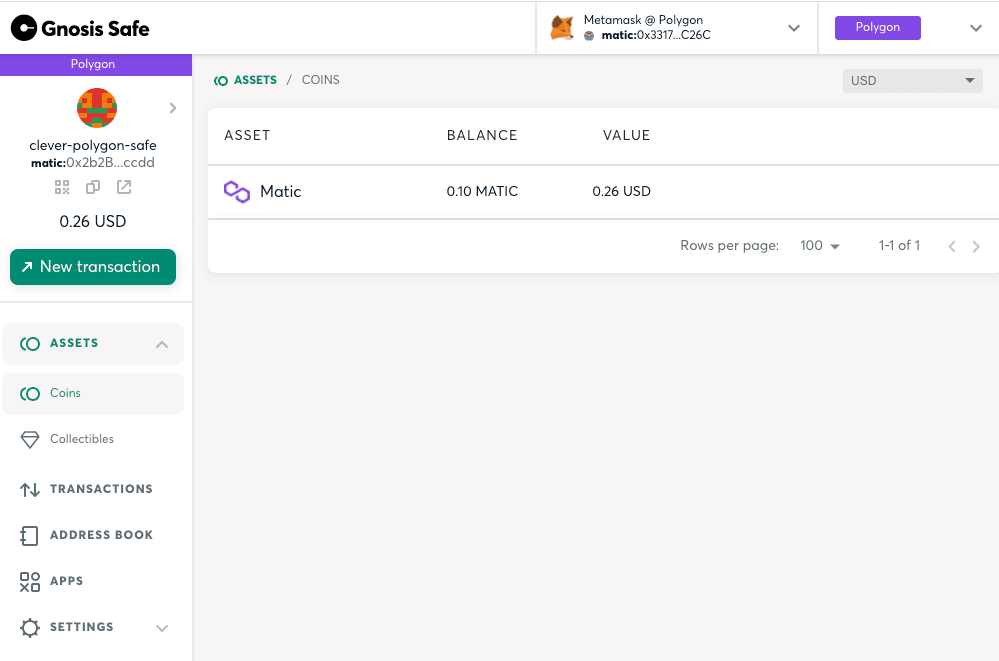This screenshot has height=661, width=999.
Task: Open the rows per page dropdown
Action: [x=820, y=246]
